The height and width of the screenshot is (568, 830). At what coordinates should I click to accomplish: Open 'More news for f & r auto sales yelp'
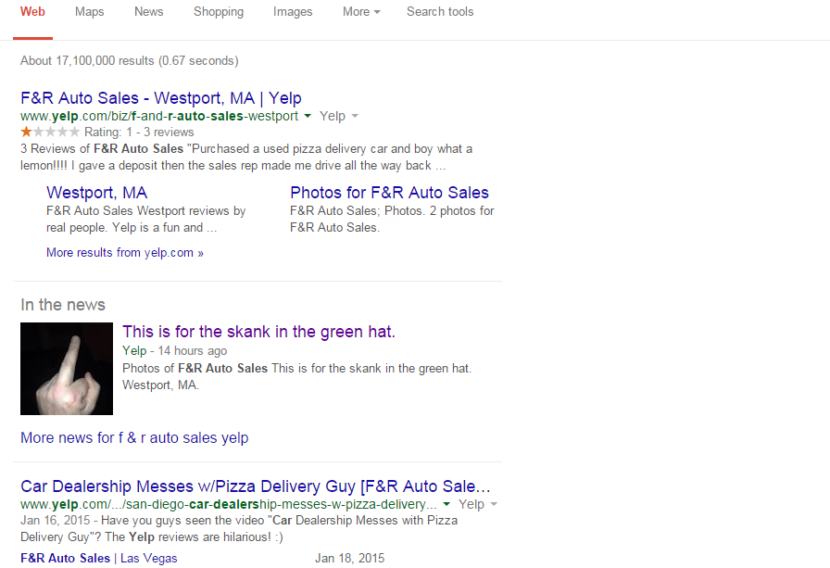(x=134, y=438)
